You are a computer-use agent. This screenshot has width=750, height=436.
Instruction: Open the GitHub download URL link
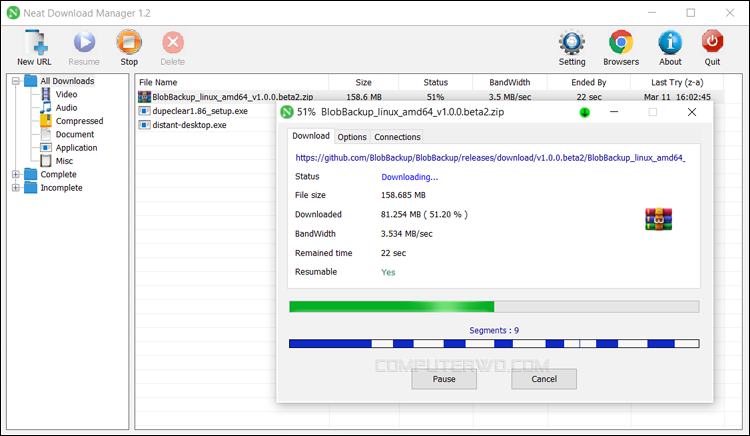490,158
